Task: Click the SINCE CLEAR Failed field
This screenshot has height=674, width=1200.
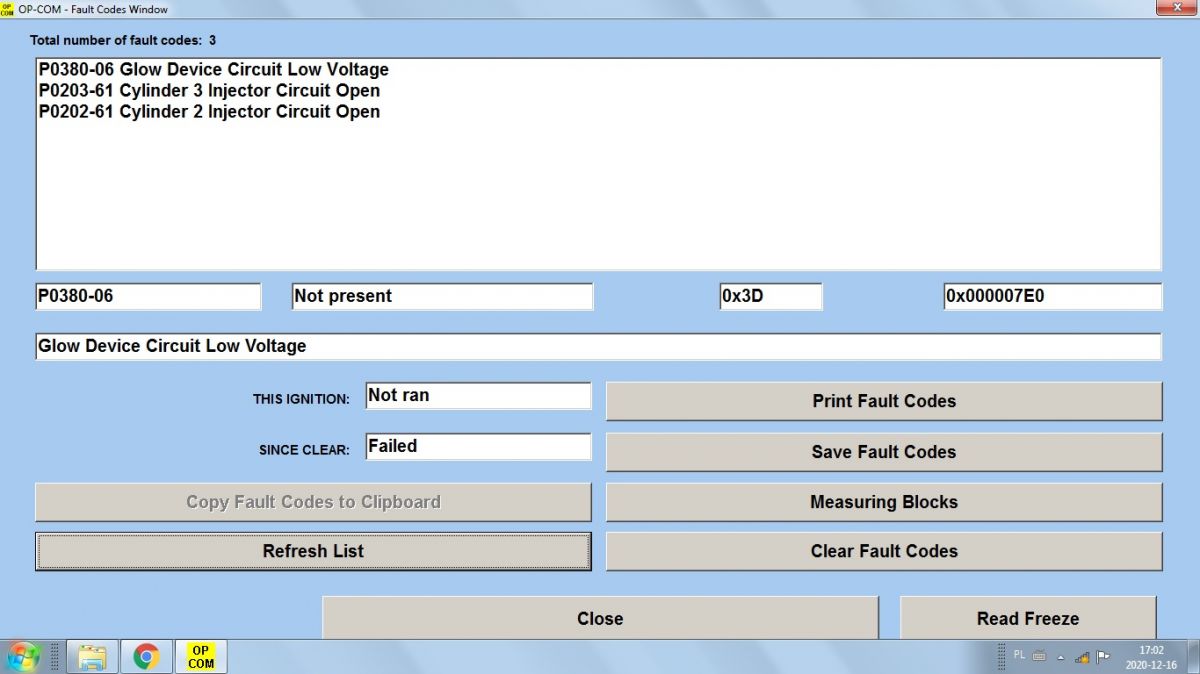Action: click(x=478, y=446)
